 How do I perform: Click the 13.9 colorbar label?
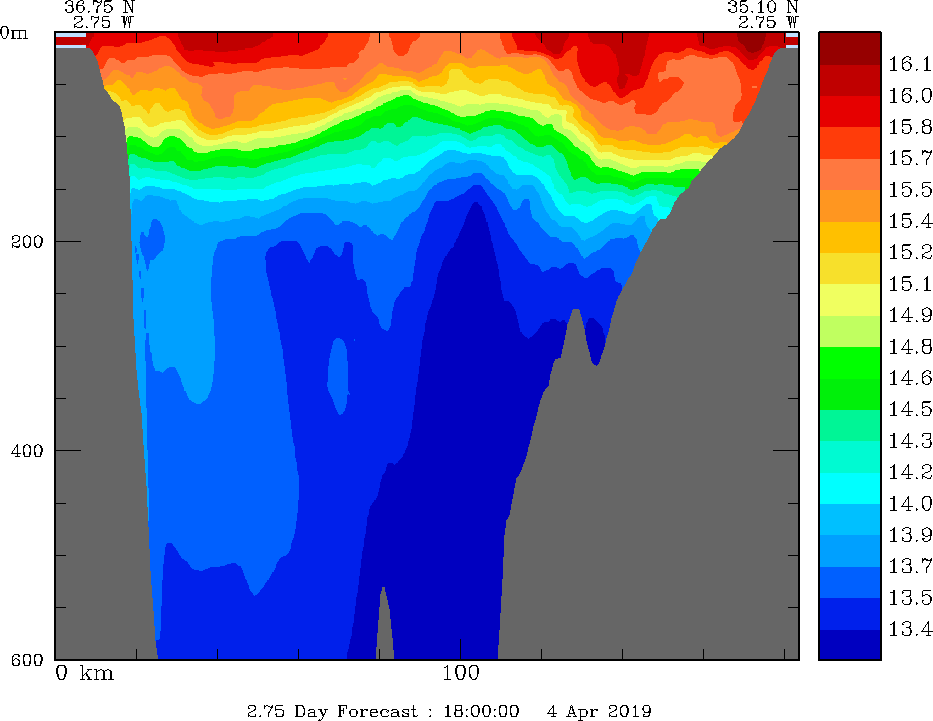910,535
